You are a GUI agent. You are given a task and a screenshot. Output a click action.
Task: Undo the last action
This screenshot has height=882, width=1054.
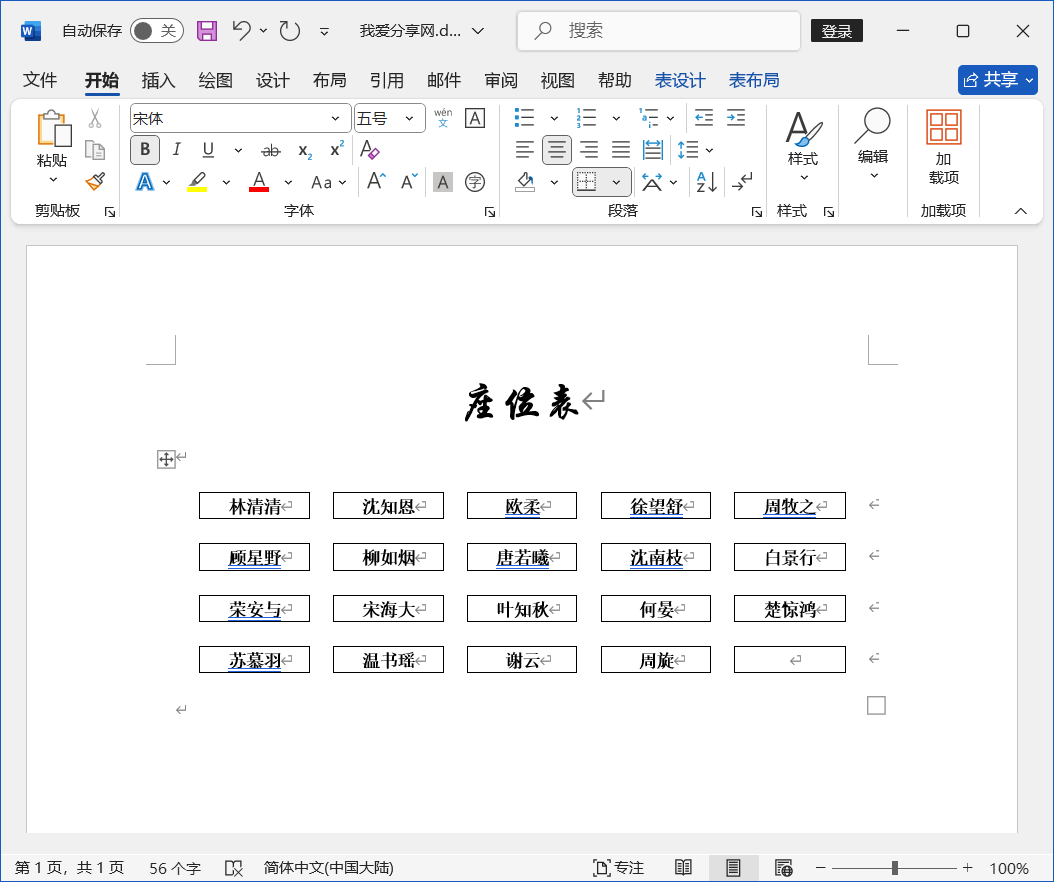[x=241, y=30]
